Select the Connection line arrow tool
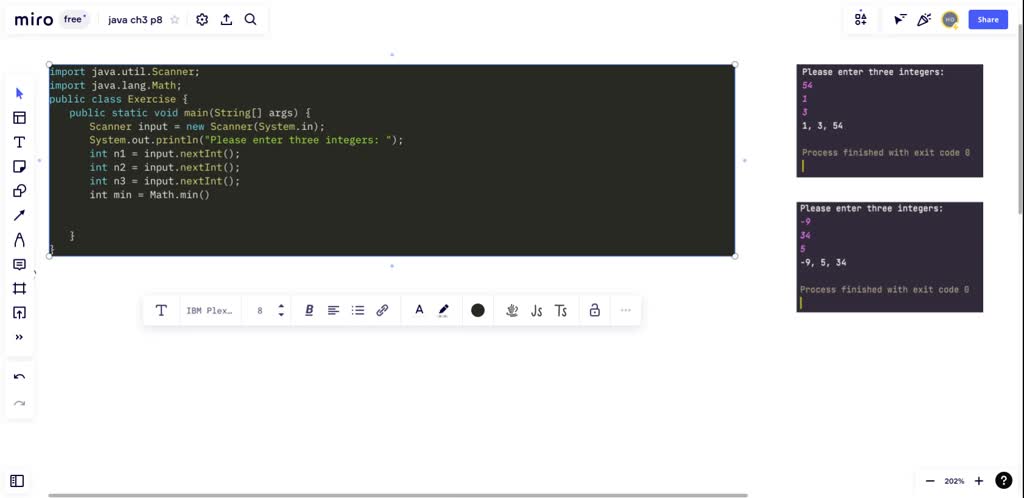The image size is (1024, 498). tap(19, 215)
